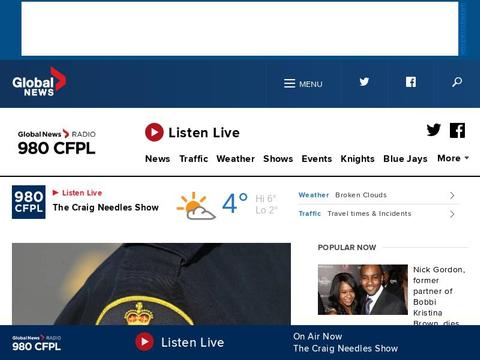Click the partly cloudy weather icon
The height and width of the screenshot is (360, 480).
[196, 205]
